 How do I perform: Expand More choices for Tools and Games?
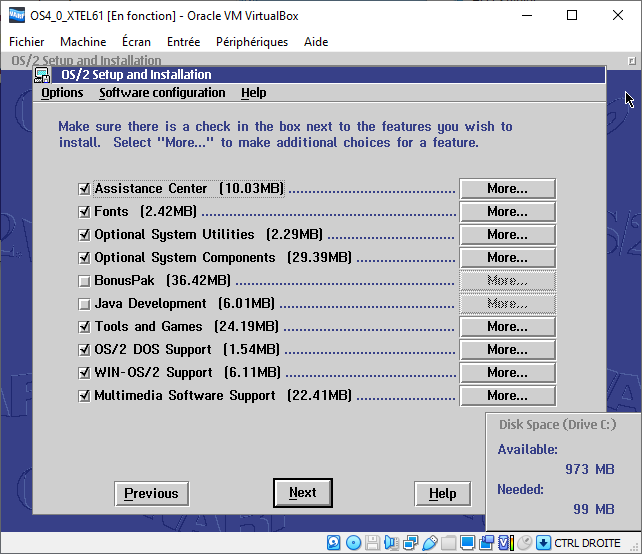click(x=507, y=327)
